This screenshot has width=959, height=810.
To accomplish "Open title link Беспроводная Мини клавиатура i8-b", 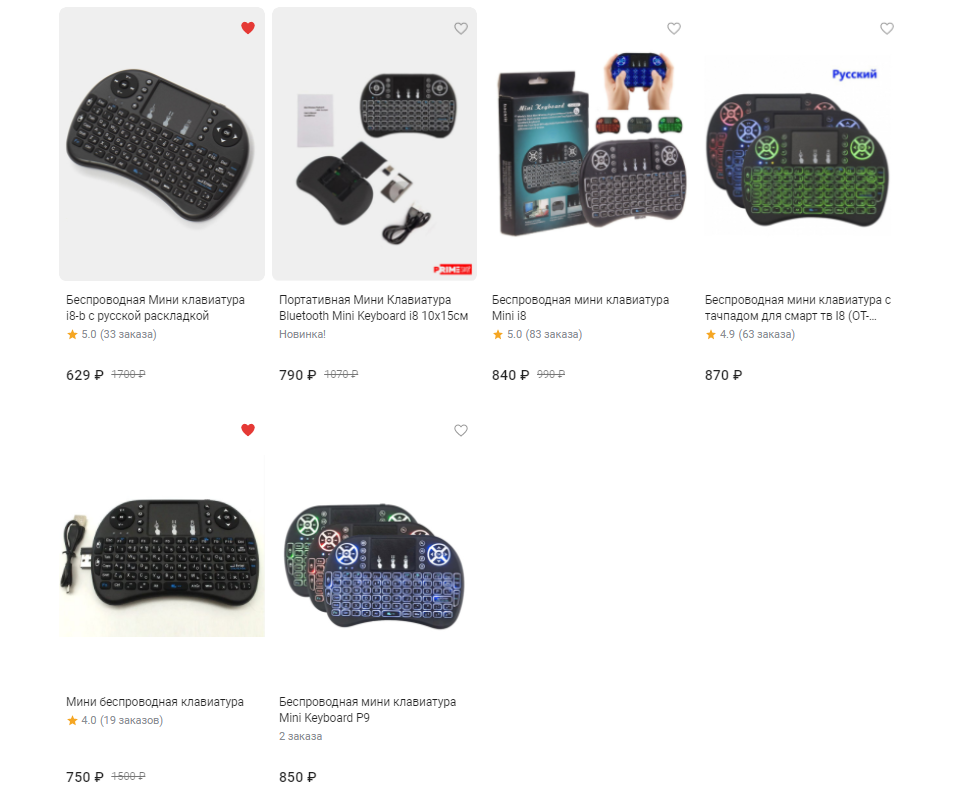I will click(155, 308).
